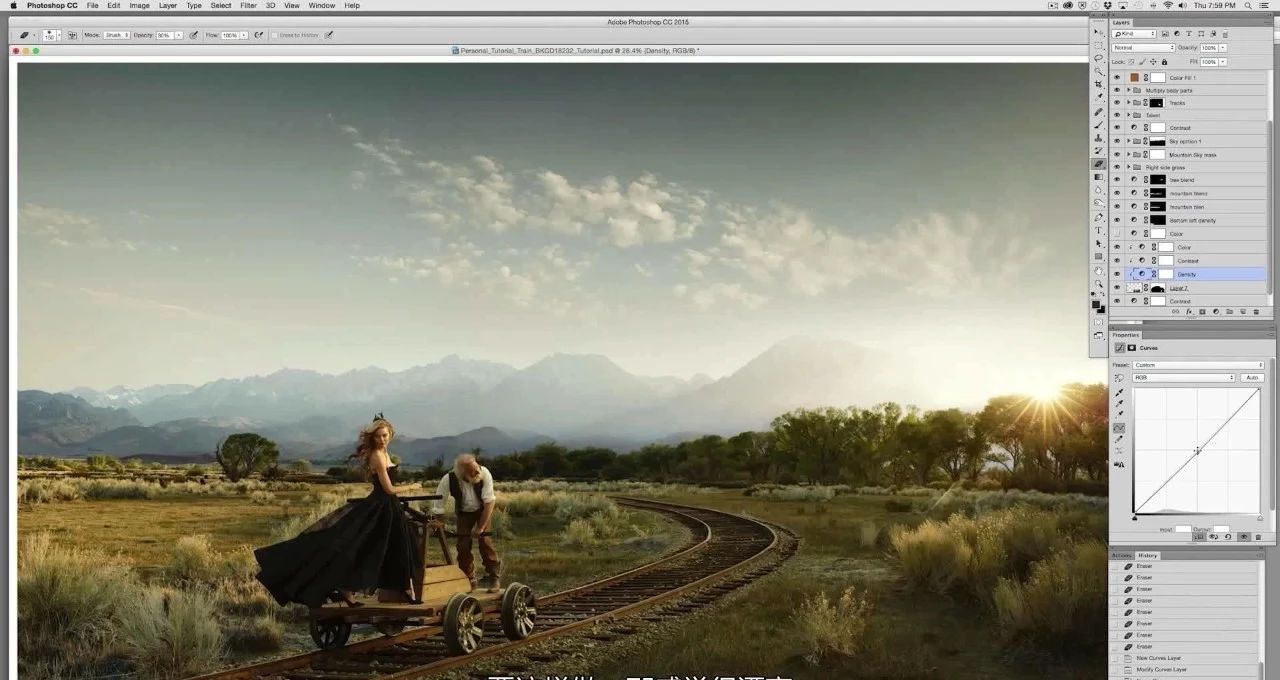The width and height of the screenshot is (1280, 680).
Task: Hide the Sky option 1 layer group
Action: 1117,141
